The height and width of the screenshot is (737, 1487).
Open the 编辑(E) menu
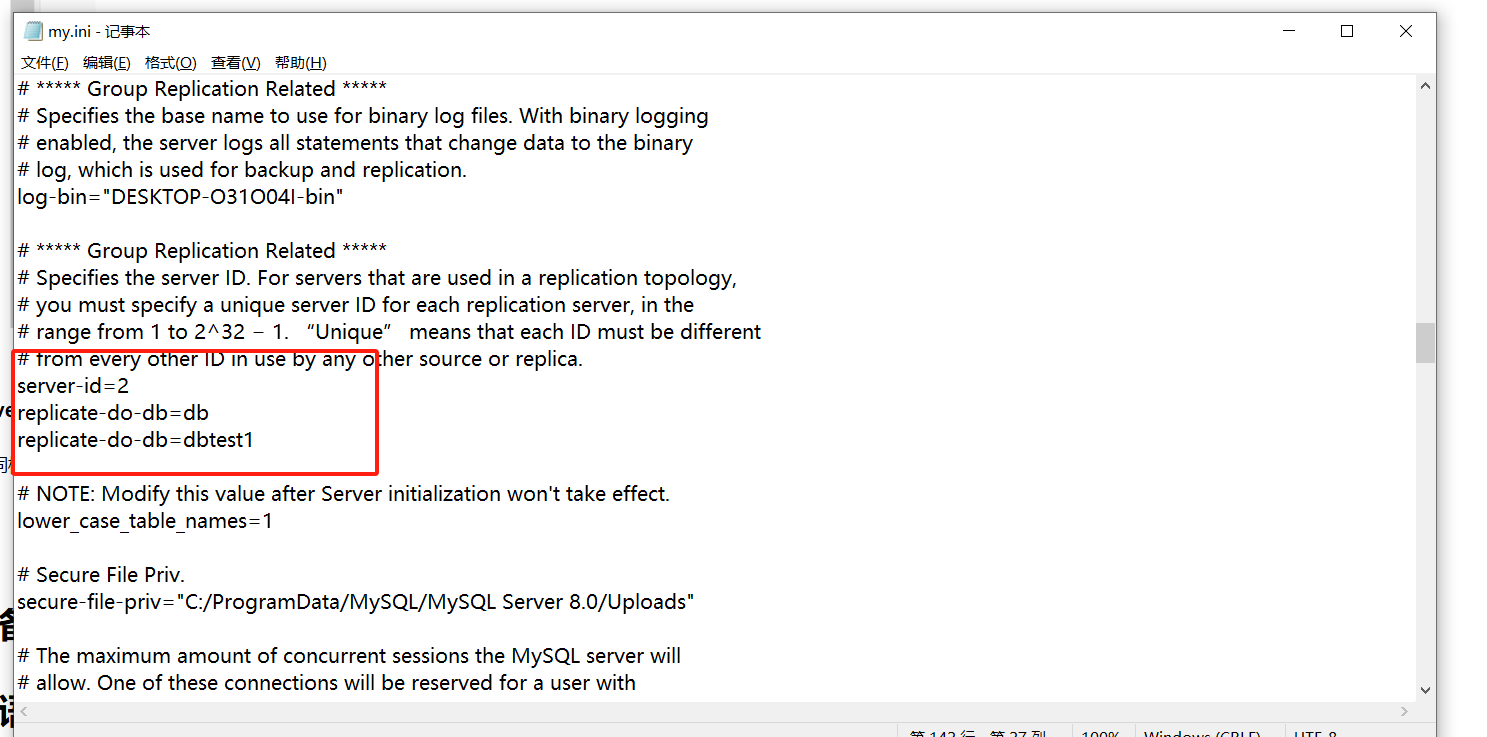(x=107, y=63)
